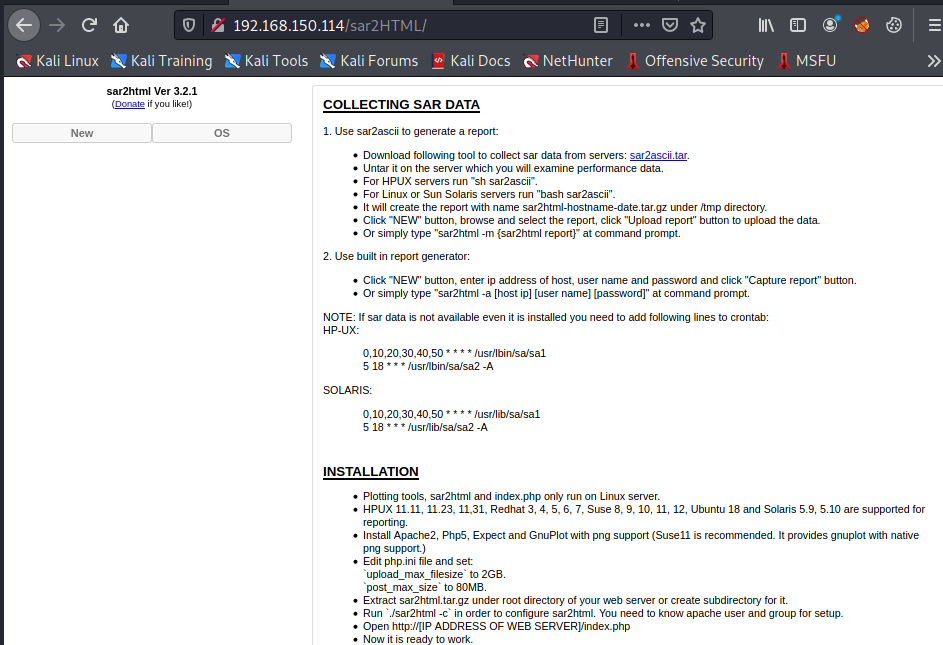Open the Firefox account icon
943x645 pixels.
830,25
